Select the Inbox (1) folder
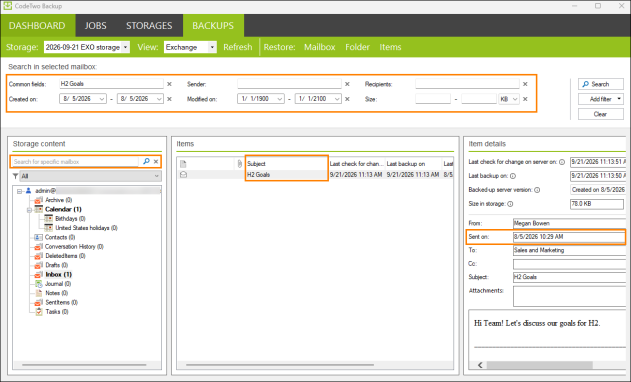Image resolution: width=631 pixels, height=382 pixels. 58,274
